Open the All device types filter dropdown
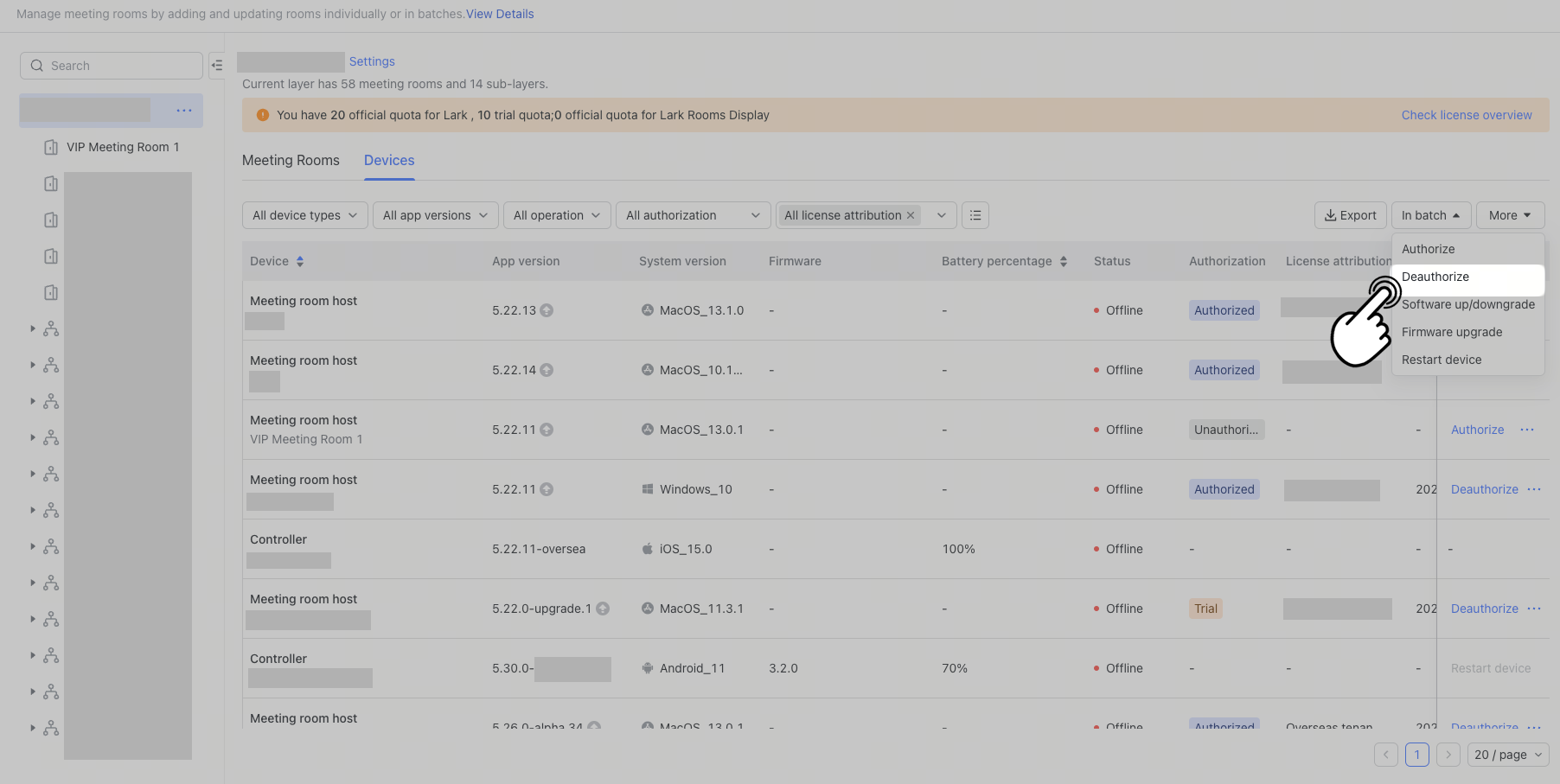 [304, 214]
